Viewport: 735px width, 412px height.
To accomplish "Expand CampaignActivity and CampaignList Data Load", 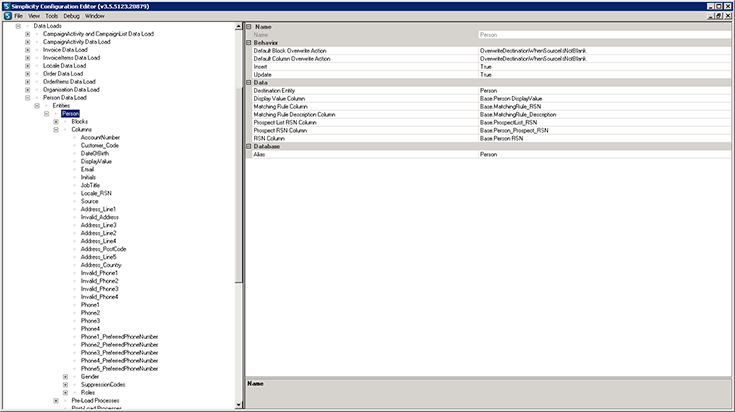I will click(x=28, y=34).
